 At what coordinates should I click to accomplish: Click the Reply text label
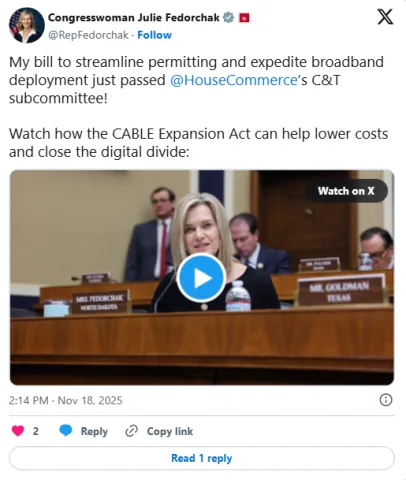click(x=94, y=431)
